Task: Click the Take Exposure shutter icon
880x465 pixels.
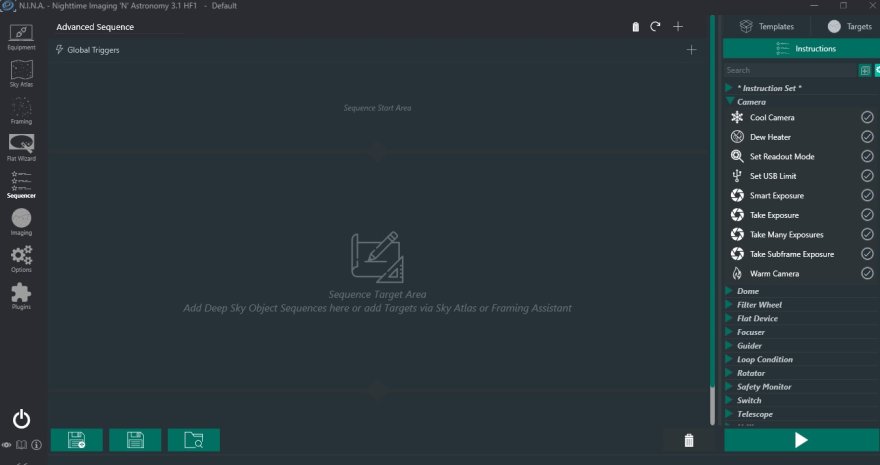Action: click(x=737, y=215)
